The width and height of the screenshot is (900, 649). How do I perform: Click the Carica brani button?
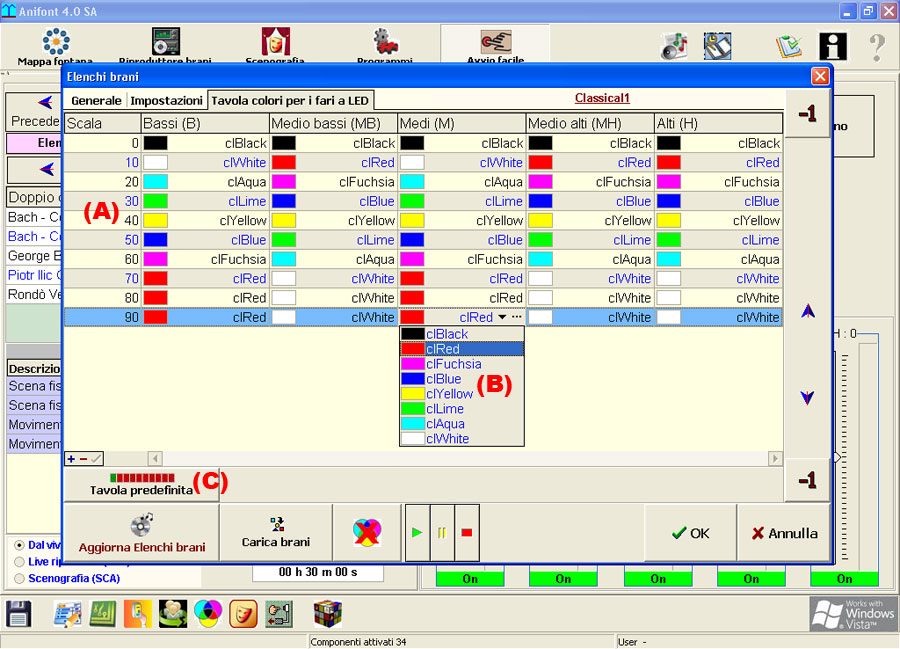click(276, 533)
